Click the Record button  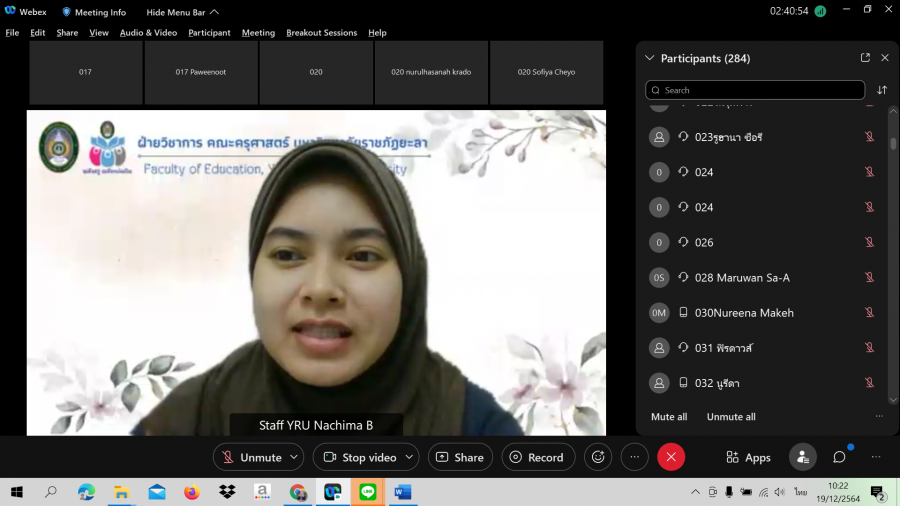pyautogui.click(x=537, y=457)
